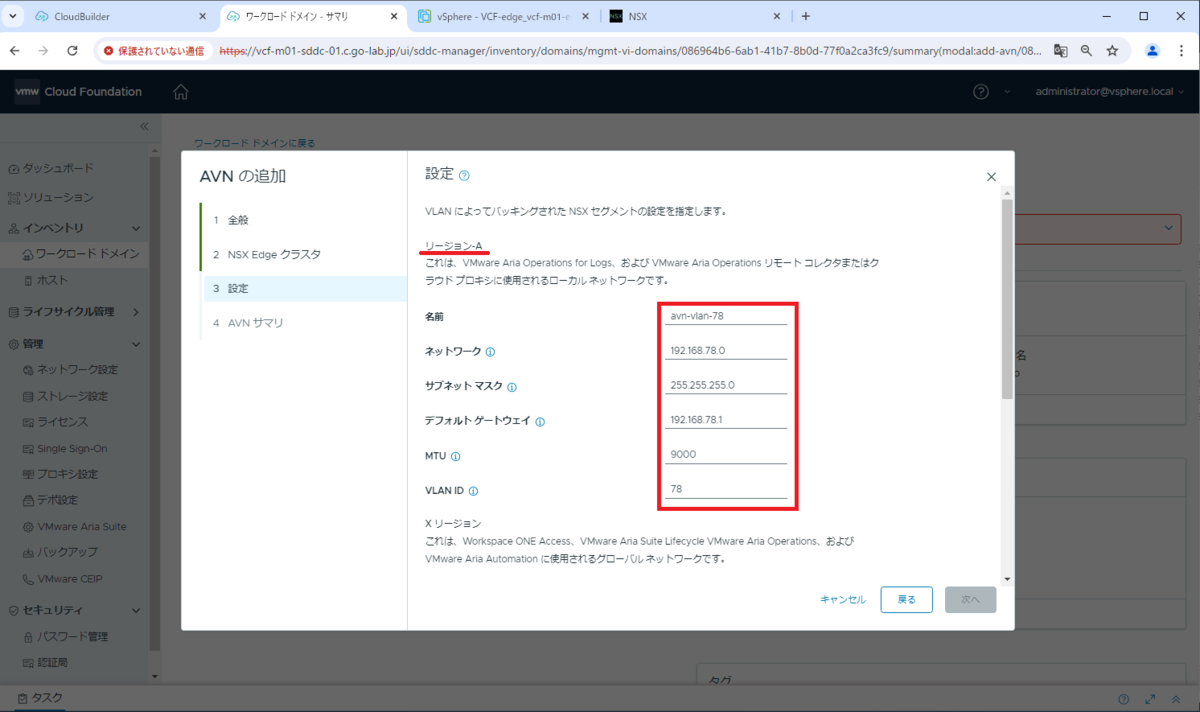Screen dimensions: 1200x712
Task: Select wizard step 1 全般
Action: 304,220
